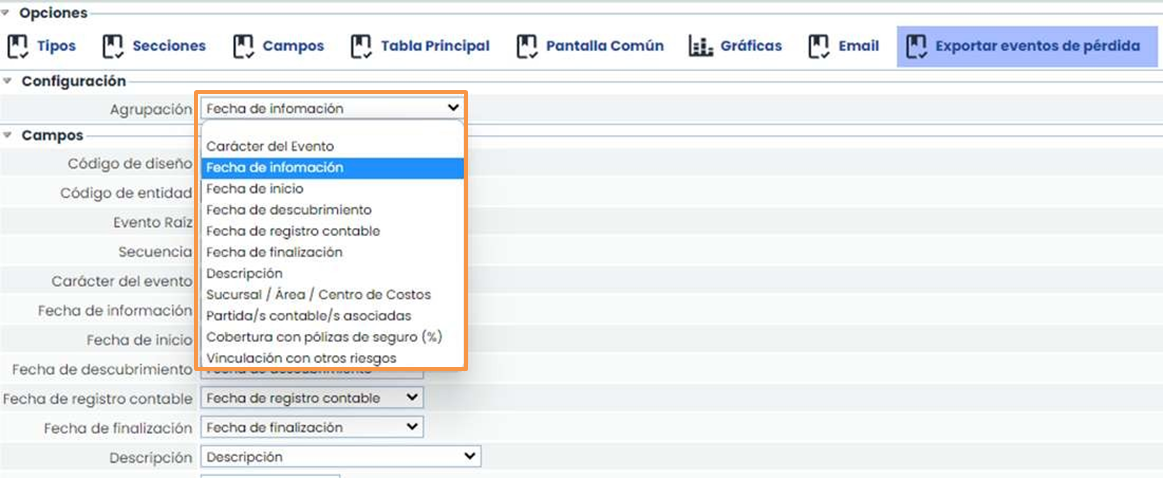Viewport: 1163px width, 478px height.
Task: Open the Fecha de registro contable dropdown
Action: click(312, 398)
